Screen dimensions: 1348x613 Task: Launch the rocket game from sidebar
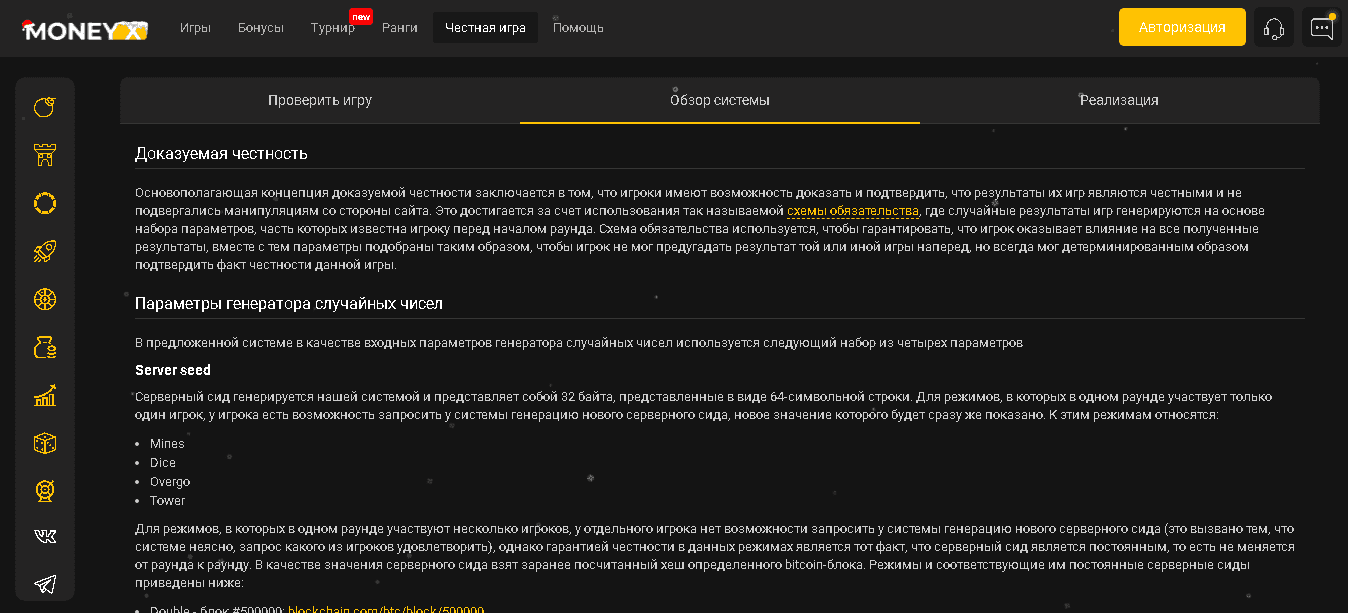pyautogui.click(x=45, y=251)
